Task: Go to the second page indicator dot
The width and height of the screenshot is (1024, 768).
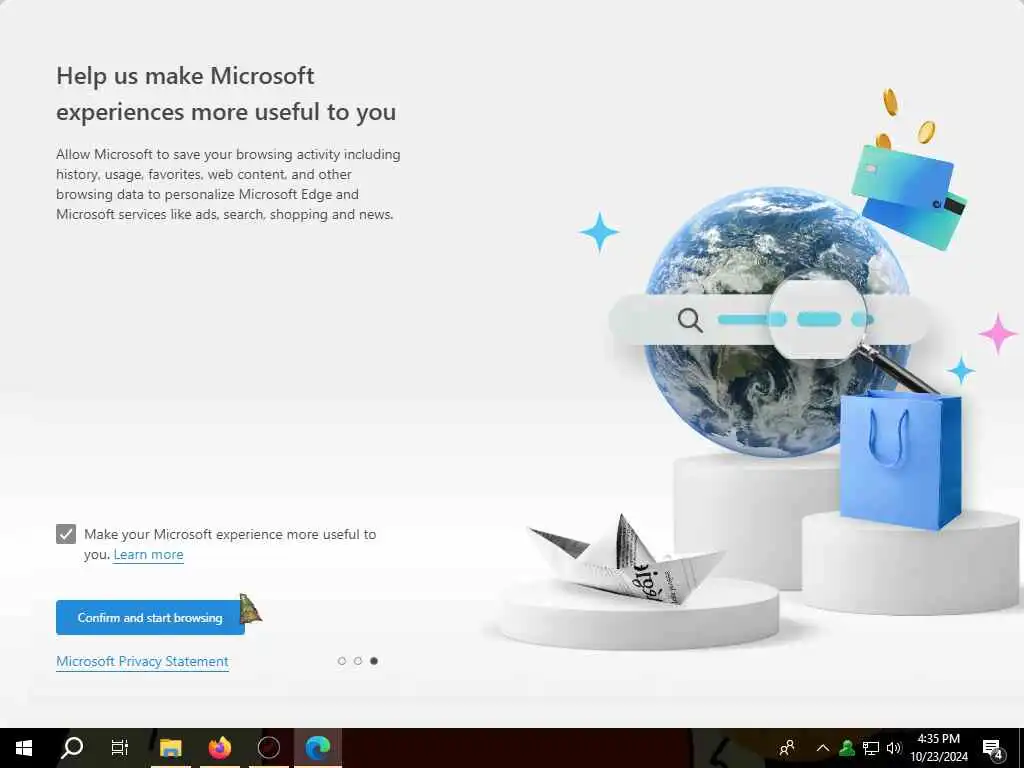Action: [358, 661]
